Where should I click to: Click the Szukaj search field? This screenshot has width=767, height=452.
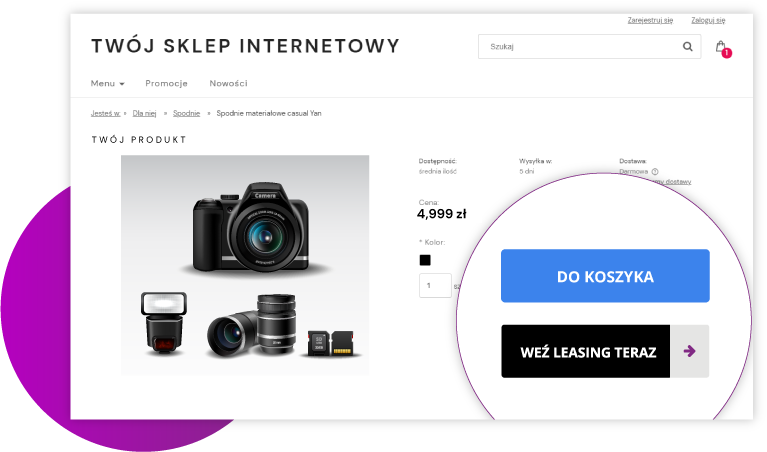point(580,46)
